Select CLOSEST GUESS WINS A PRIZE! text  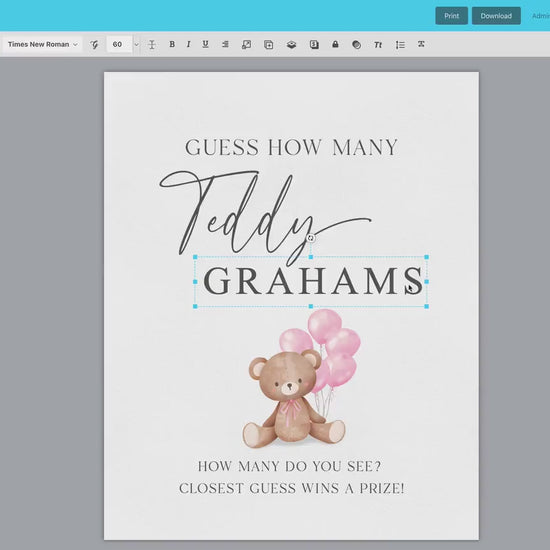pyautogui.click(x=291, y=488)
